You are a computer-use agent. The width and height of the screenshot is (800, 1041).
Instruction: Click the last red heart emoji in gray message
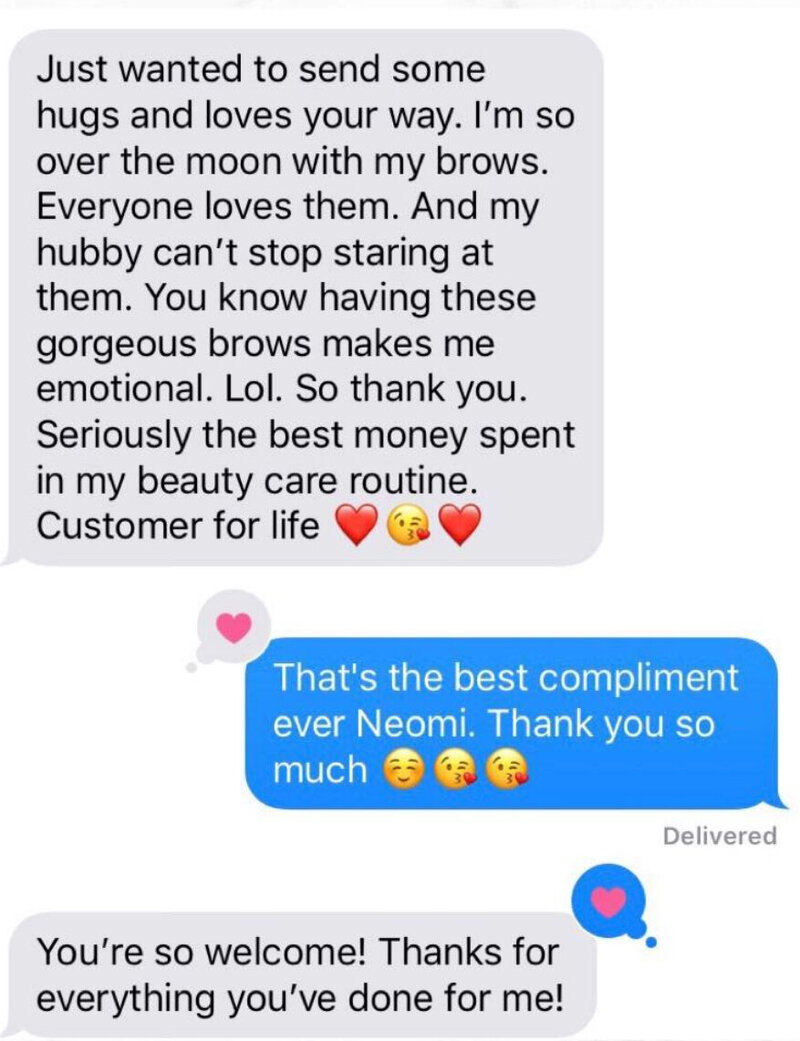[x=460, y=525]
